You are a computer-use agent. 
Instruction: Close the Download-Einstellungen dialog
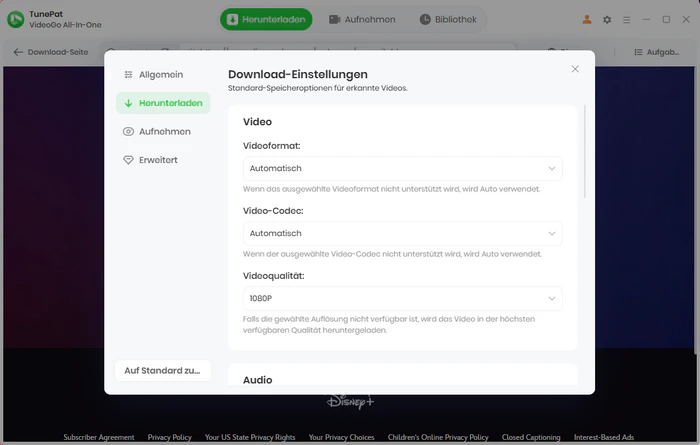point(575,69)
